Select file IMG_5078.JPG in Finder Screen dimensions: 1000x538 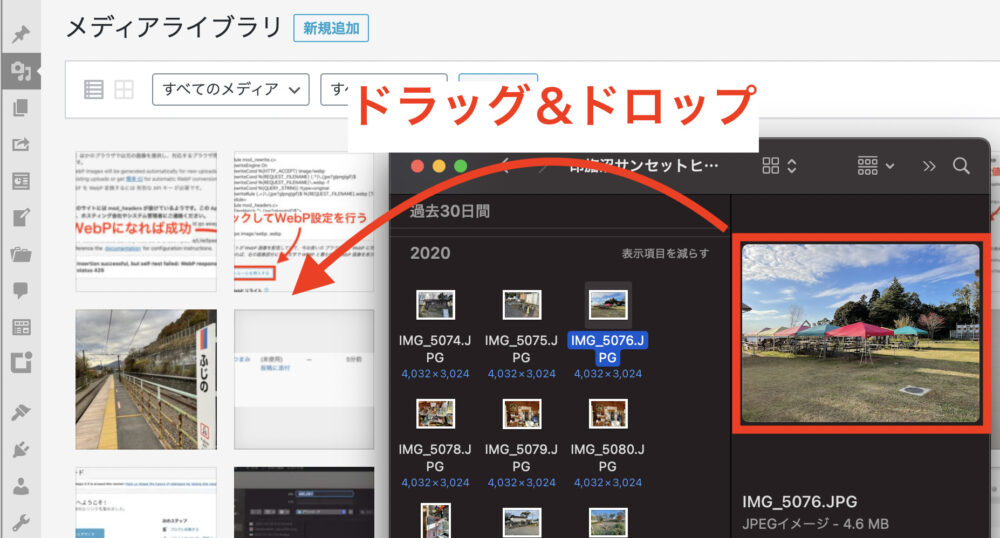pyautogui.click(x=435, y=442)
